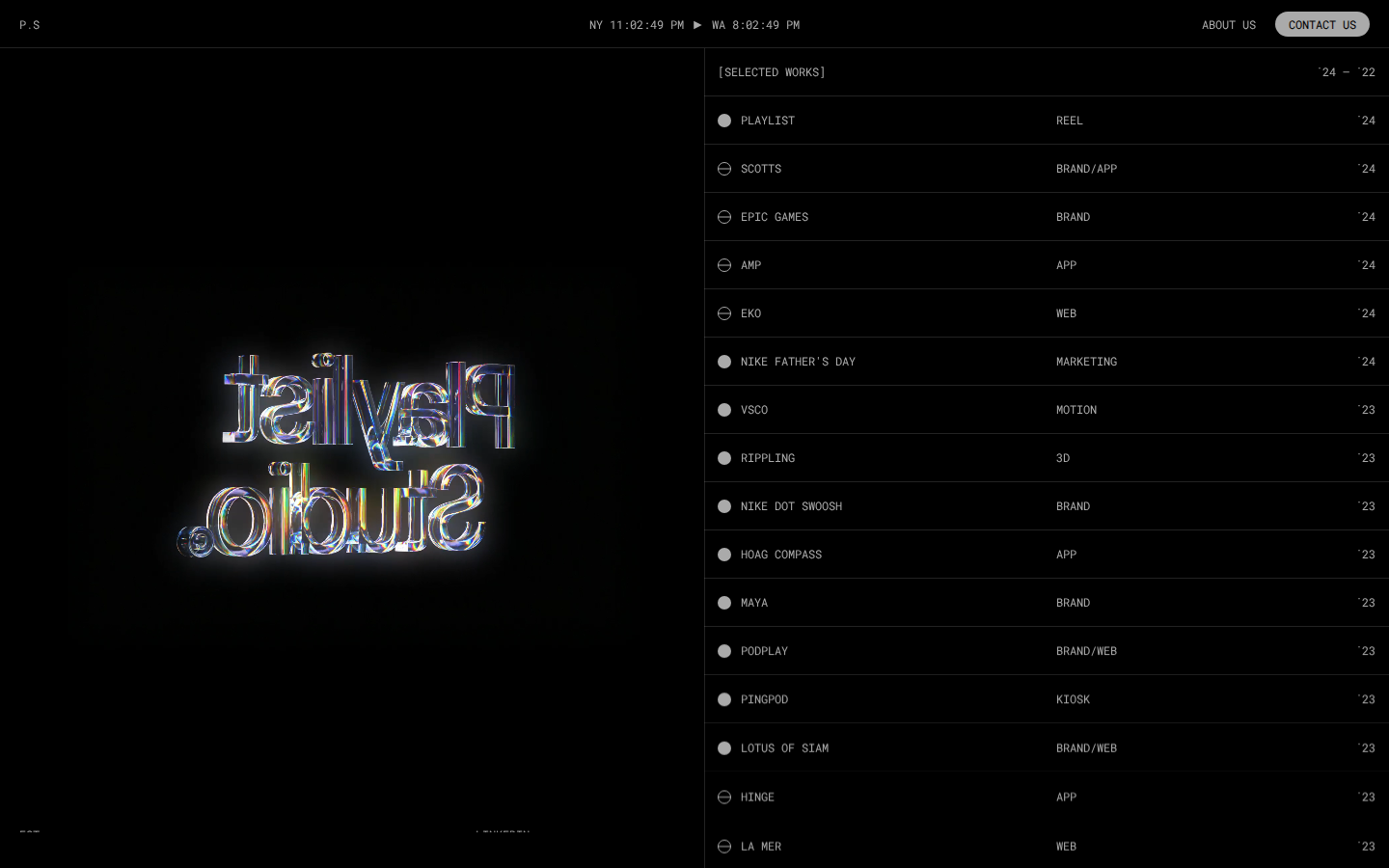Open the NIKE DOT SWOOSH project

coord(1047,506)
